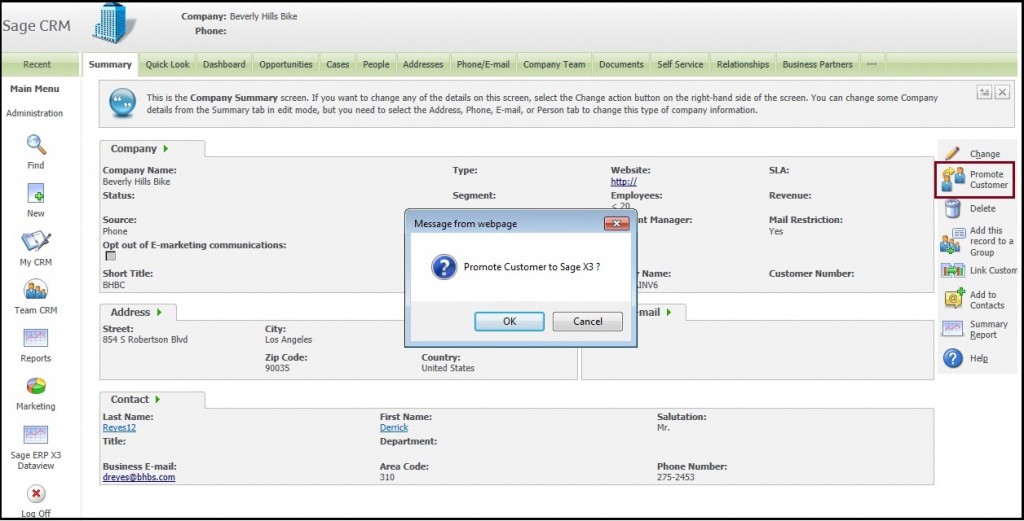Screen dimensions: 1024x521
Task: Confirm promotion with the OK button
Action: coord(509,321)
